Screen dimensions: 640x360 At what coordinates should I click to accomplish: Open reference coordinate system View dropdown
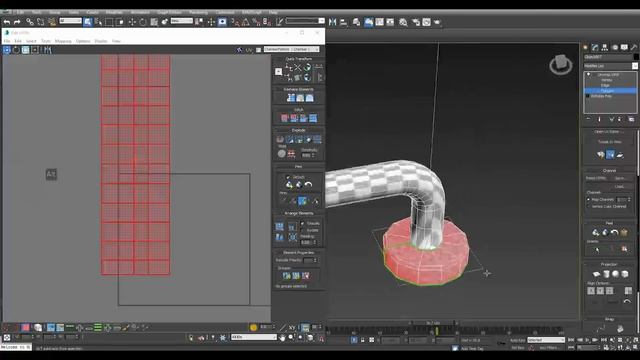pos(182,21)
